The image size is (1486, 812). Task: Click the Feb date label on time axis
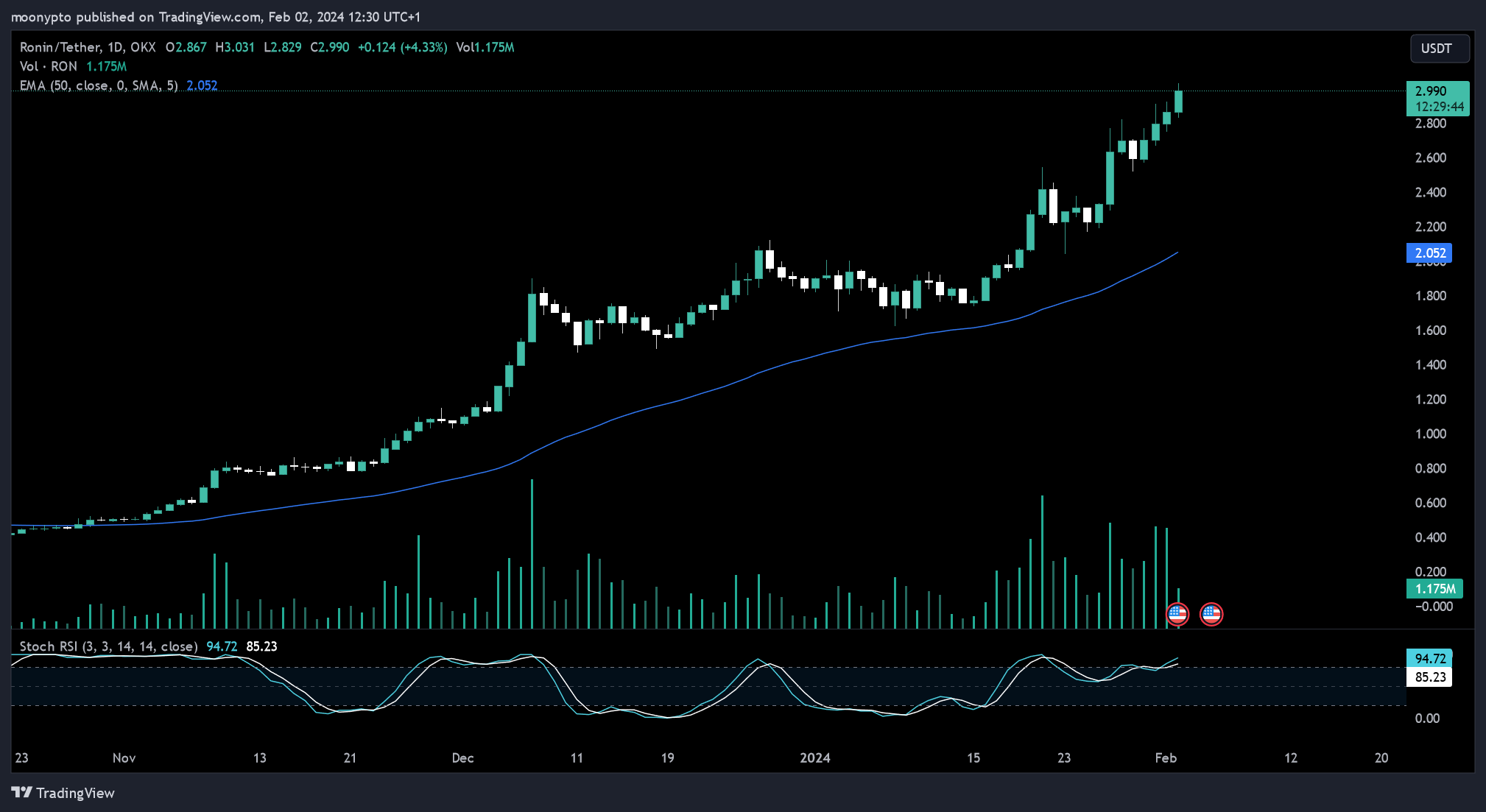1166,758
